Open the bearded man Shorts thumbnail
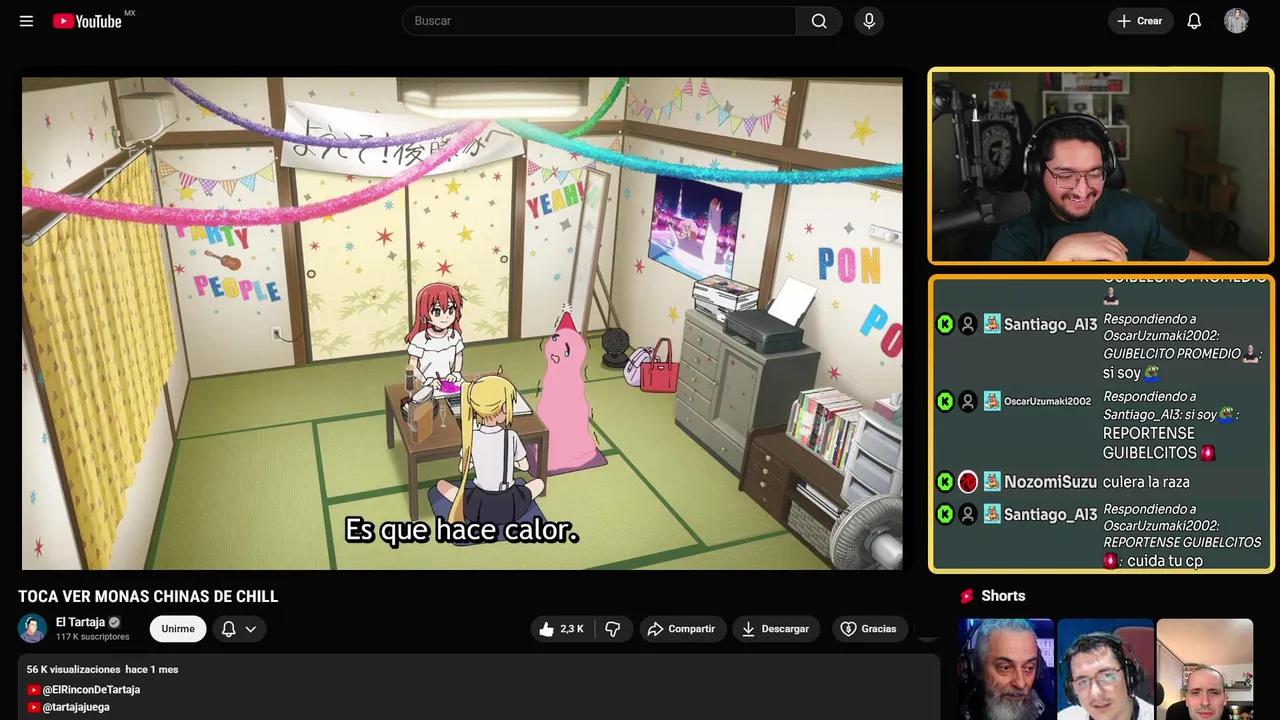The width and height of the screenshot is (1280, 720). coord(1006,669)
